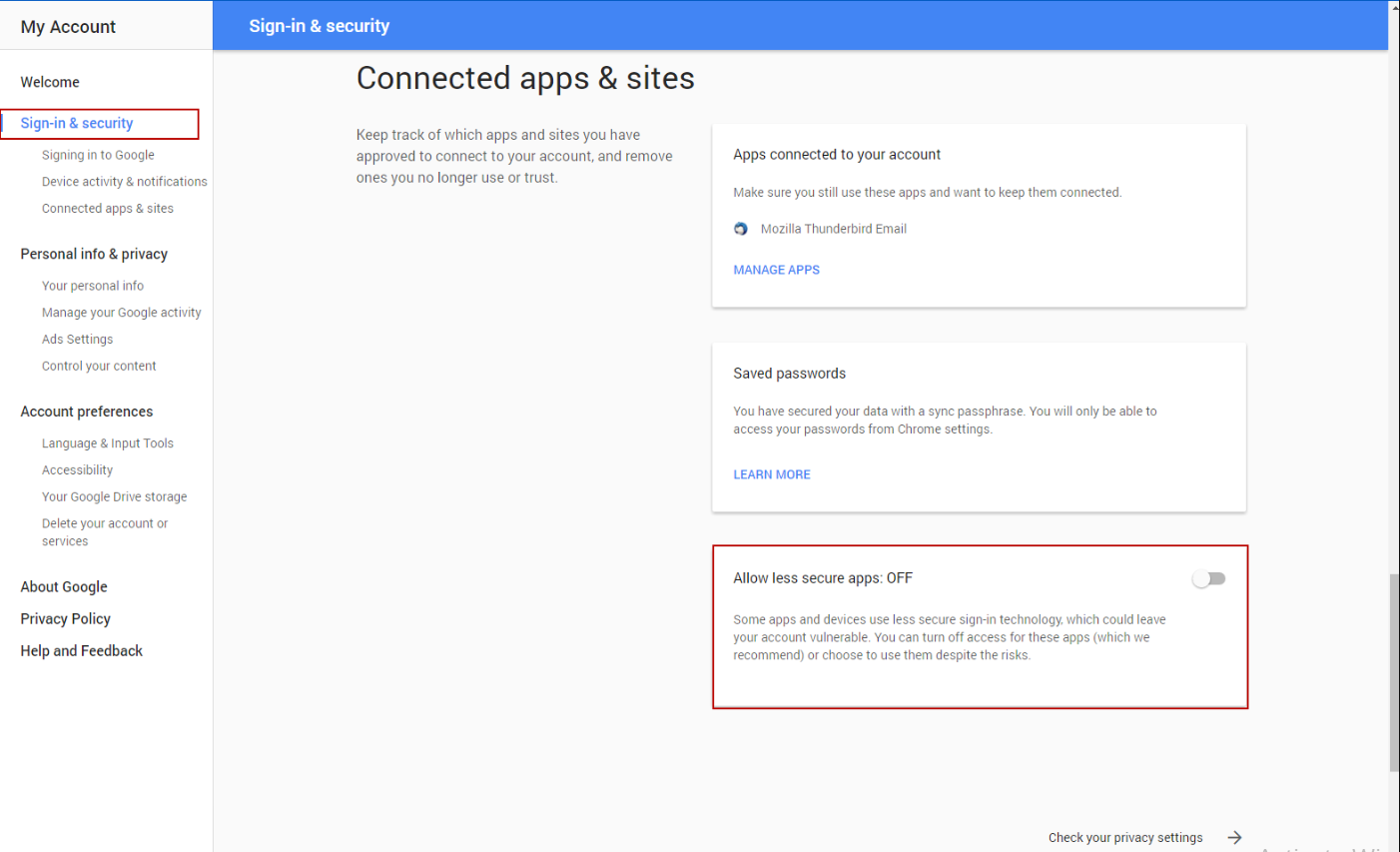Open MANAGE APPS link
Screen dimensions: 1400x852
pyautogui.click(x=776, y=270)
